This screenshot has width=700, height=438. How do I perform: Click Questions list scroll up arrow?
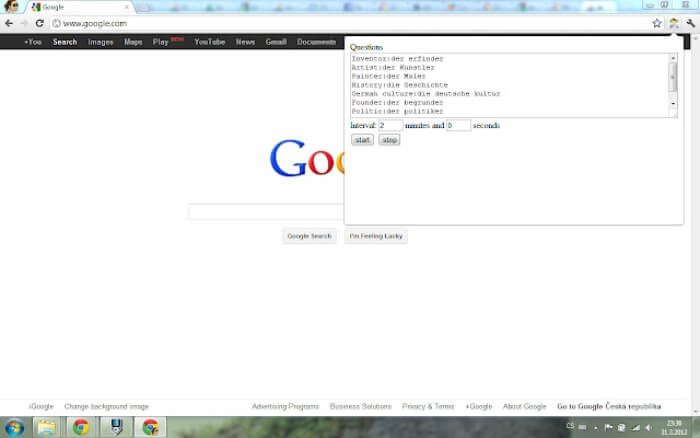(x=673, y=58)
